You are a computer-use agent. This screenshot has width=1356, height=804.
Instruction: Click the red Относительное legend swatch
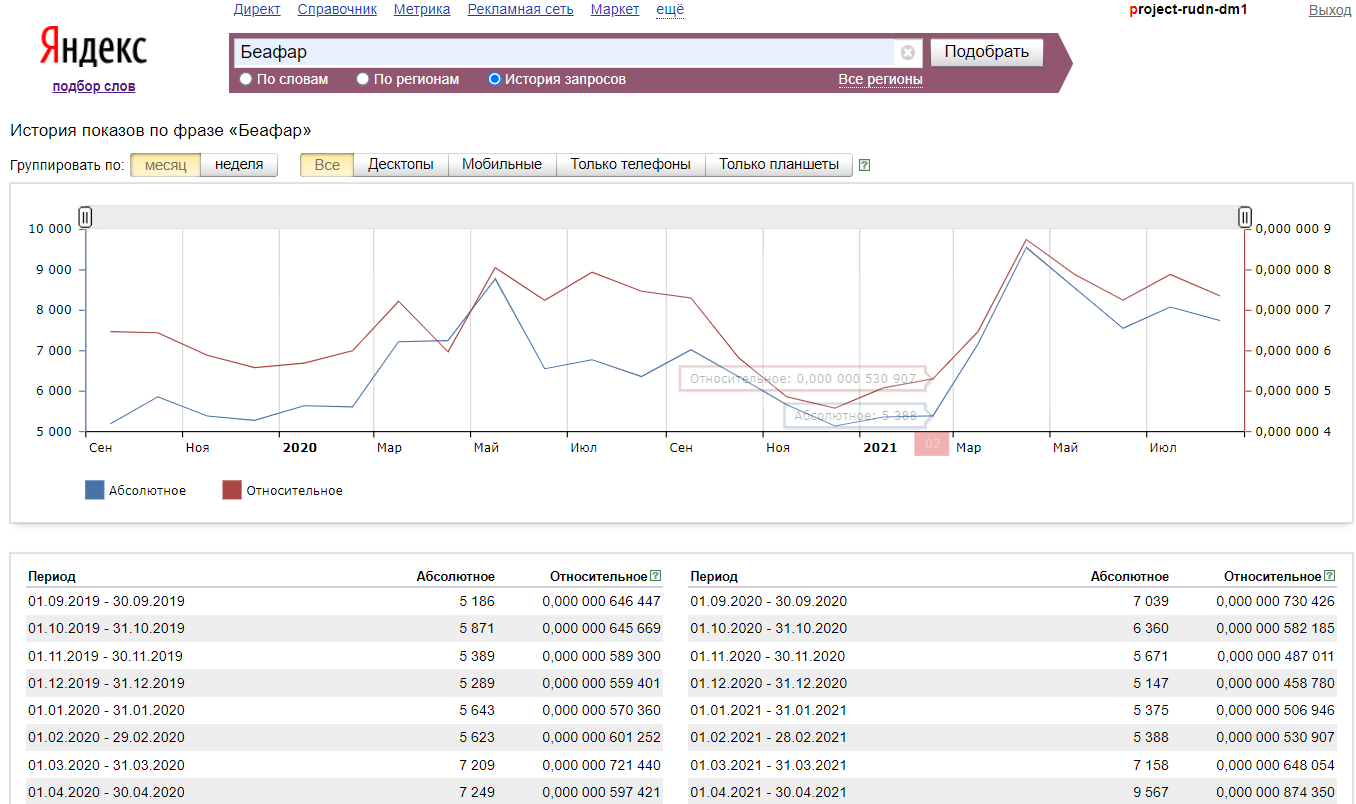pos(232,490)
